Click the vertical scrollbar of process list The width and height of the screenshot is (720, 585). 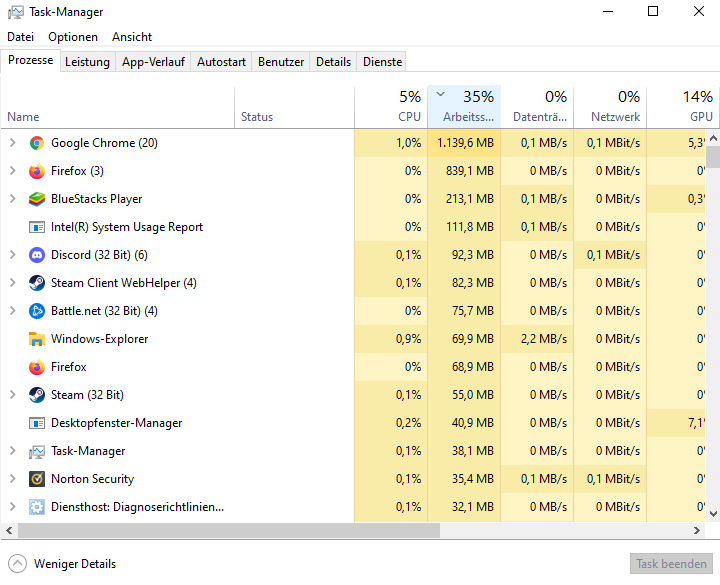(713, 300)
